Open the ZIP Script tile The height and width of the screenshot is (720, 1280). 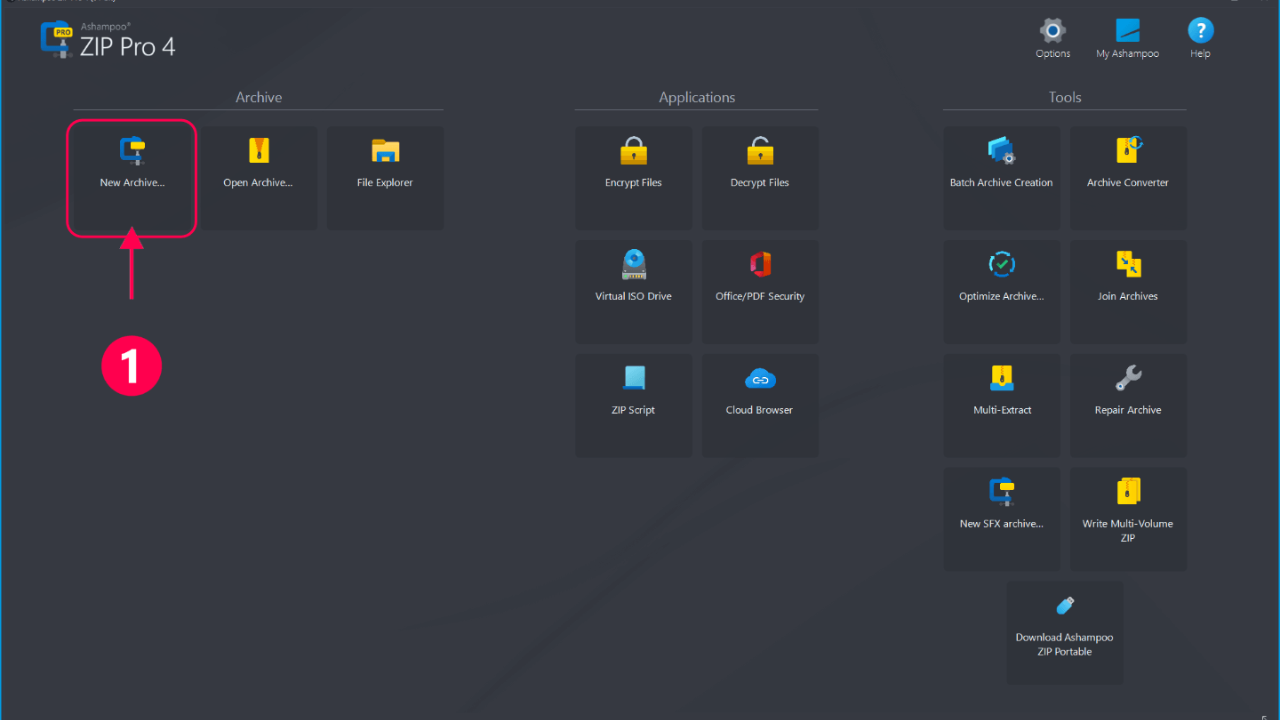click(x=633, y=406)
